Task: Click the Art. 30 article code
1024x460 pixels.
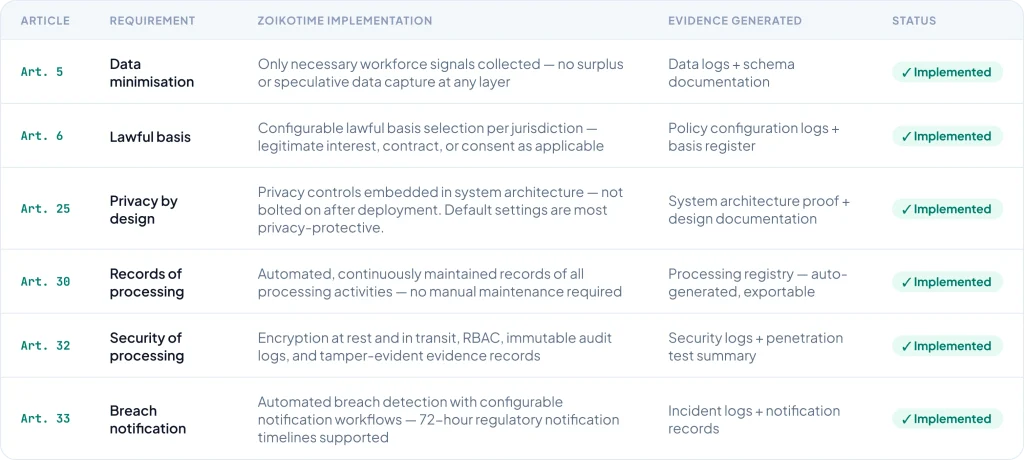Action: 45,282
